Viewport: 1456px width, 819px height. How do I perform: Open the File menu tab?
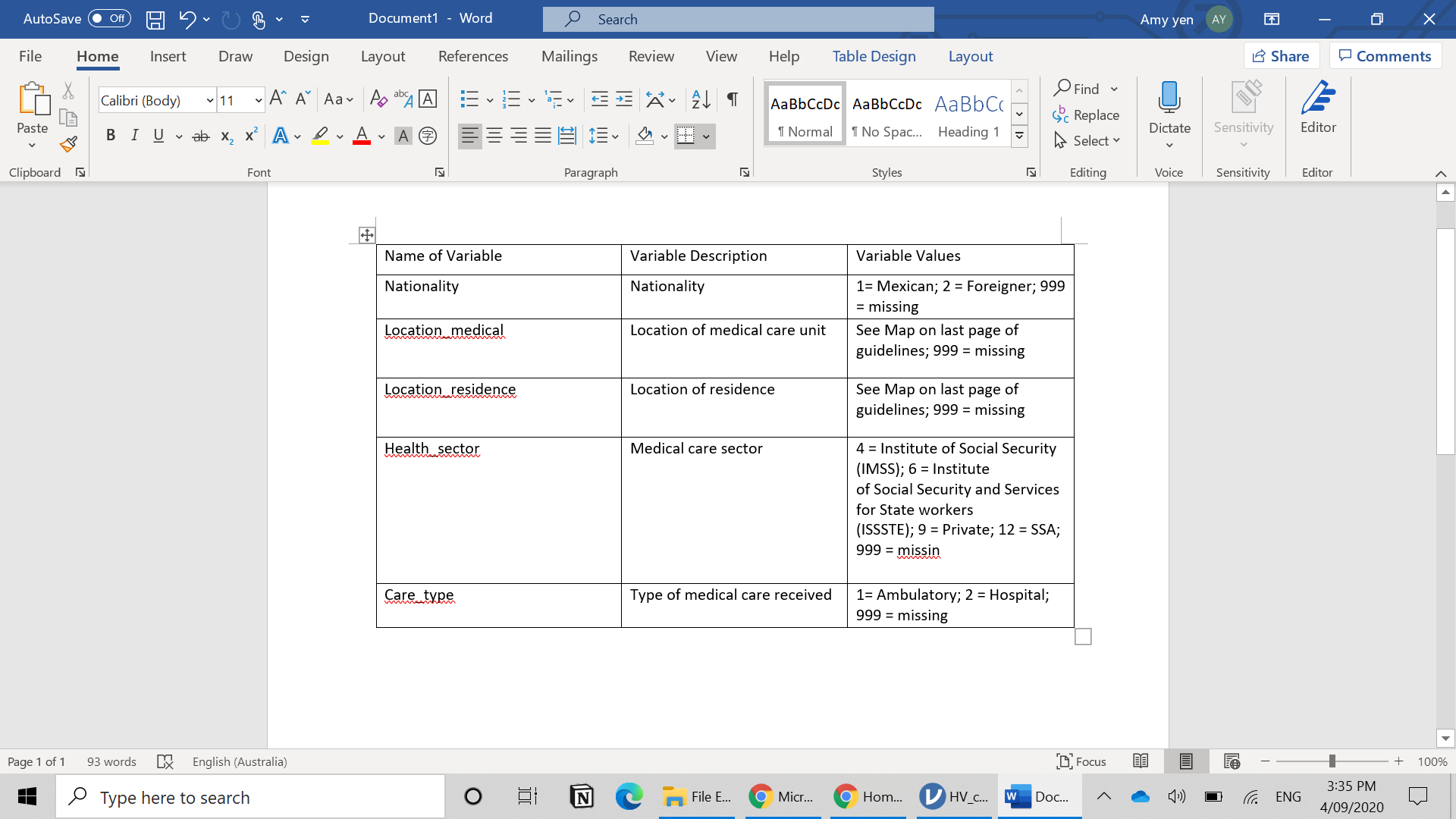pyautogui.click(x=30, y=56)
